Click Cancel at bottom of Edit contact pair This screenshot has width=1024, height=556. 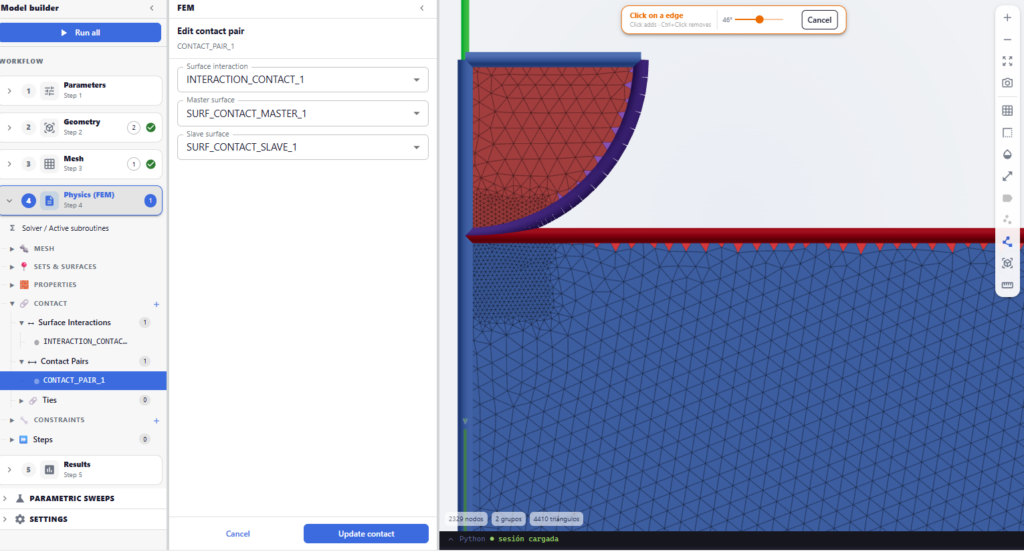[238, 534]
